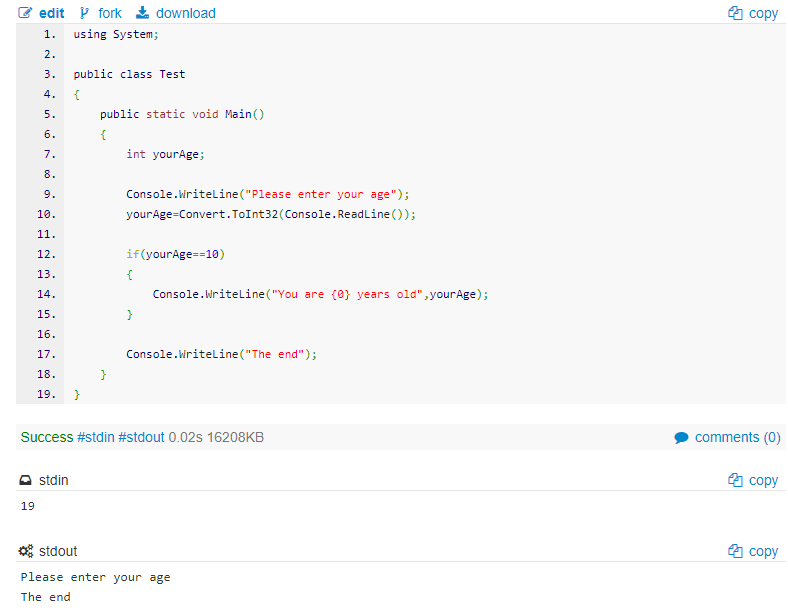Click the comments speech bubble icon
Viewport: 788px width, 610px height.
coord(681,438)
